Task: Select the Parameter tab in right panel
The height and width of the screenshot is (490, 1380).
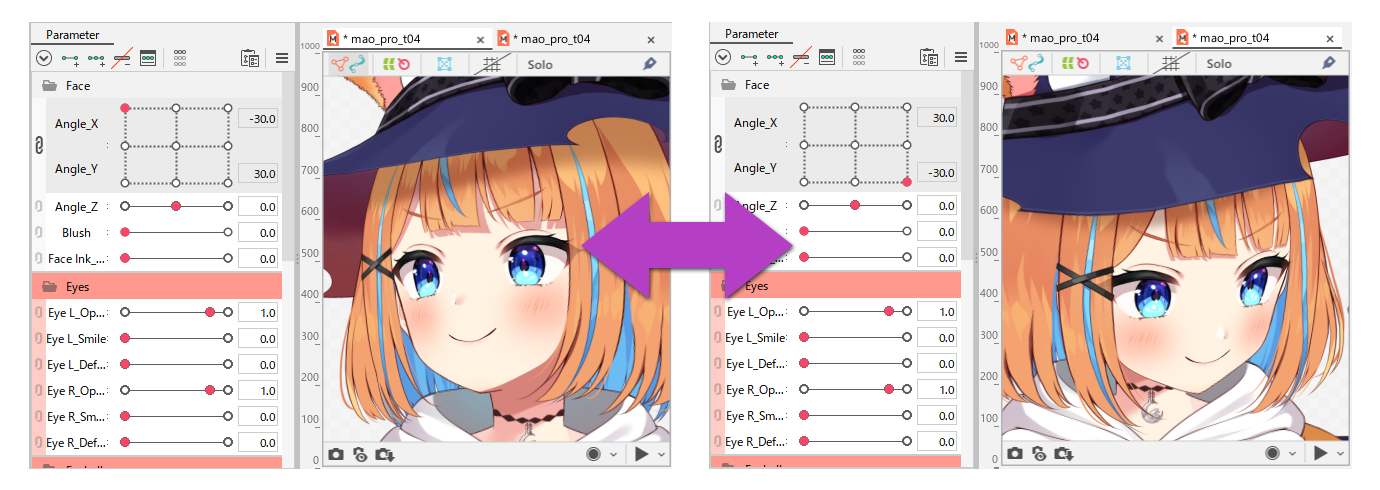Action: point(751,34)
